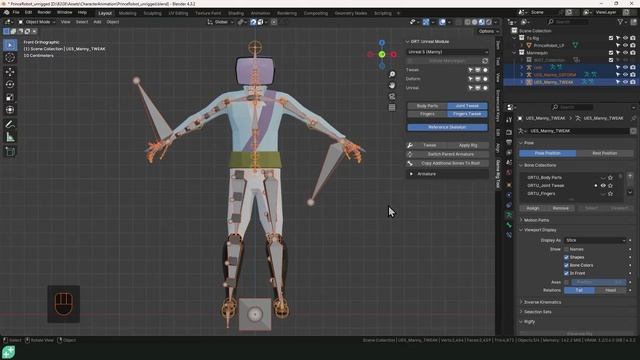Expand the Selection Sets section

coord(537,312)
